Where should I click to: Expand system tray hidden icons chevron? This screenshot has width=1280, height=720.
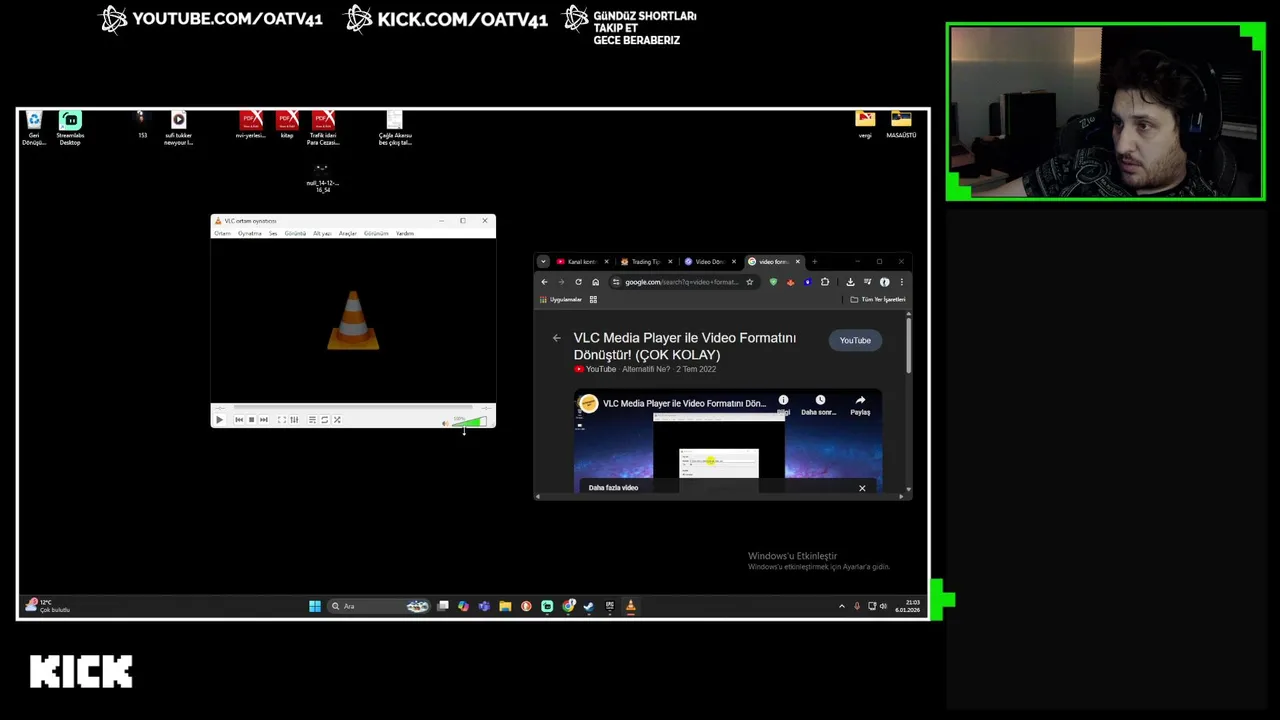[x=841, y=606]
